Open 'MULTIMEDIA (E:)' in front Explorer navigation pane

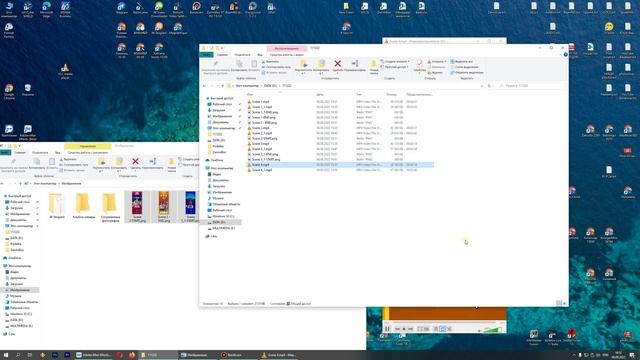223,228
